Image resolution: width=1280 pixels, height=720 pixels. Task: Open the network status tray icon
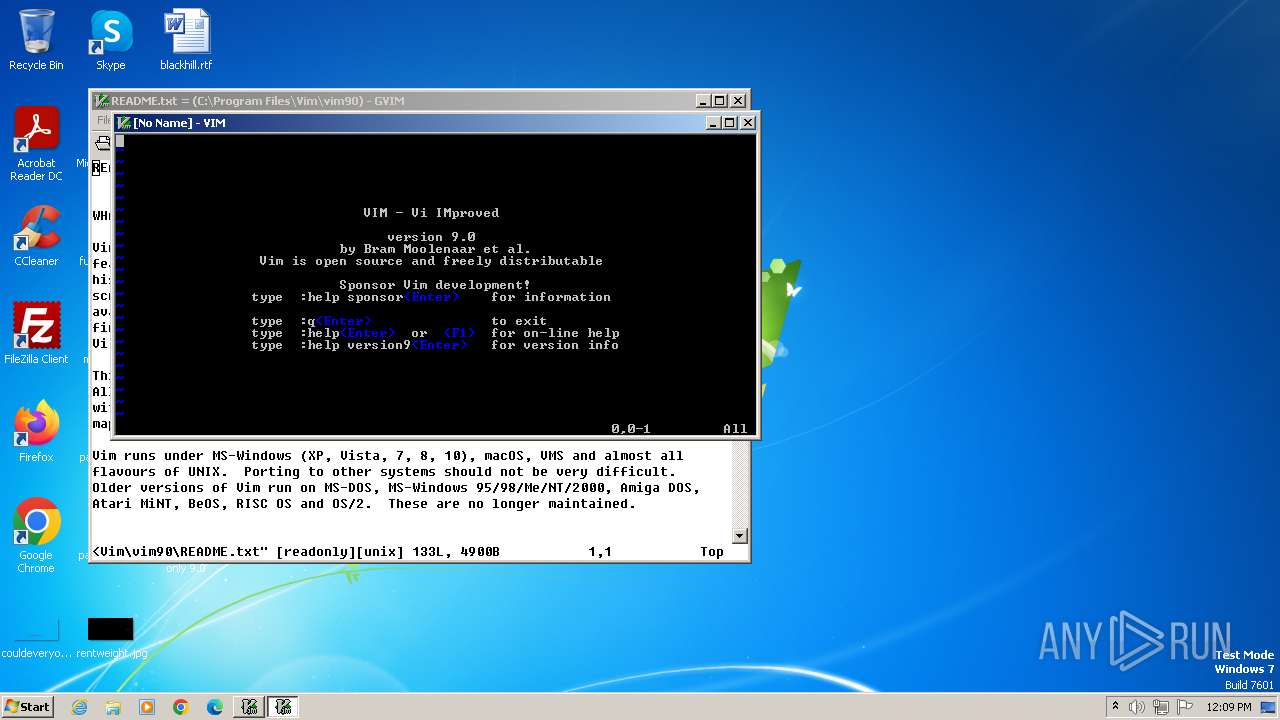1161,707
